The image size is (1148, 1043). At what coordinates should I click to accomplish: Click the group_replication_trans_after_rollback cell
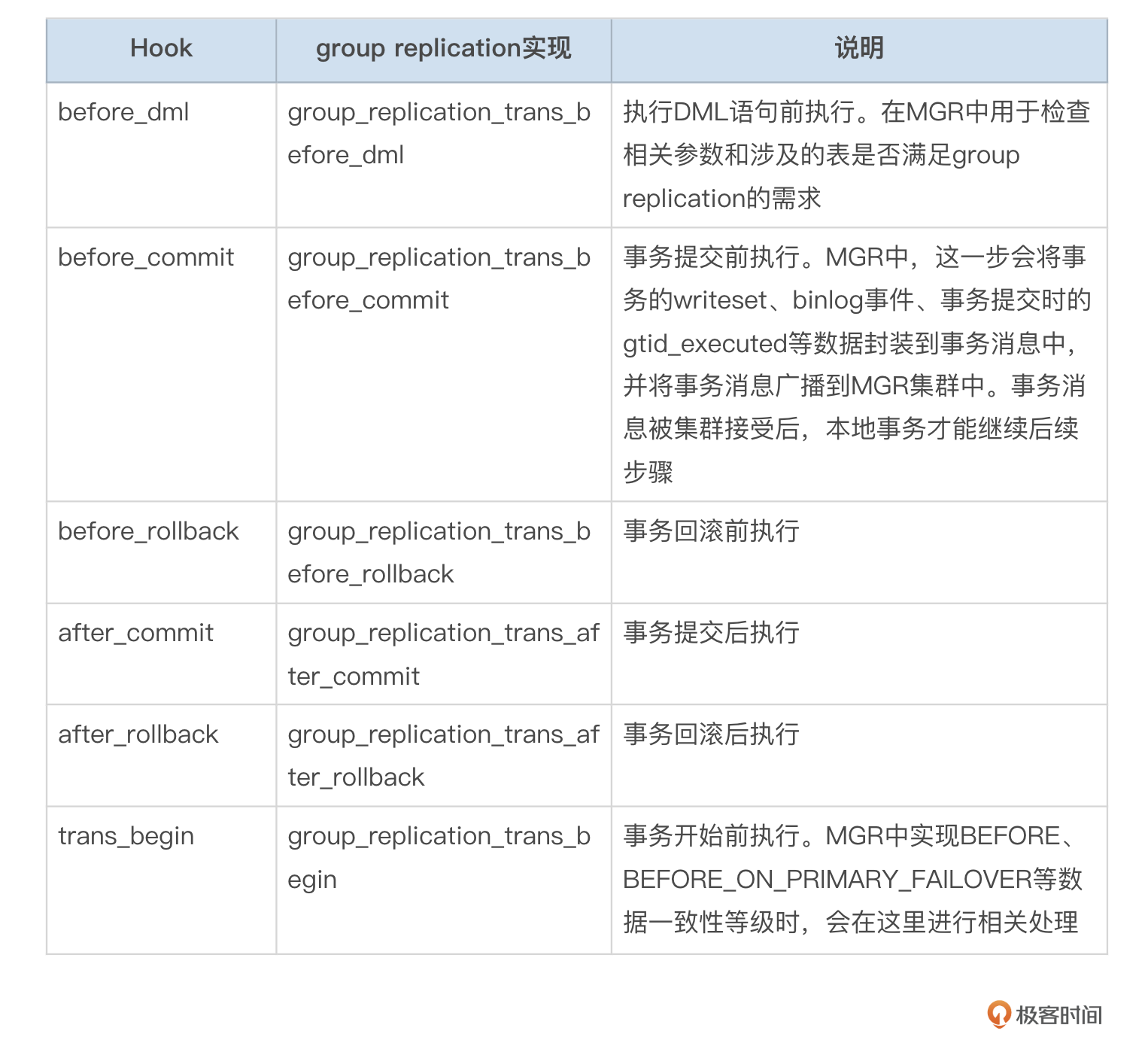click(x=442, y=756)
